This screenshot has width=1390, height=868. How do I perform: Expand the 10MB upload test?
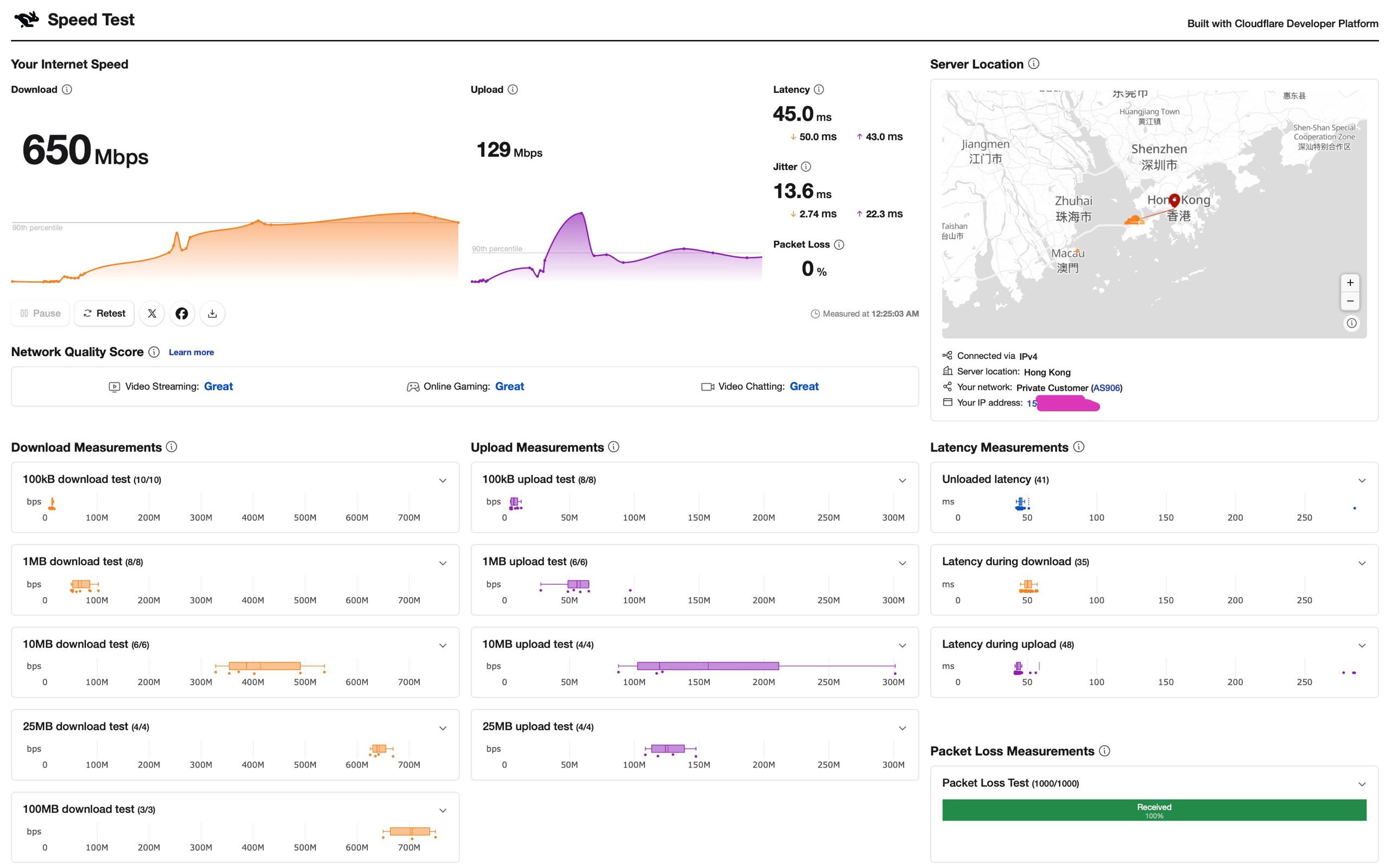[x=902, y=645]
